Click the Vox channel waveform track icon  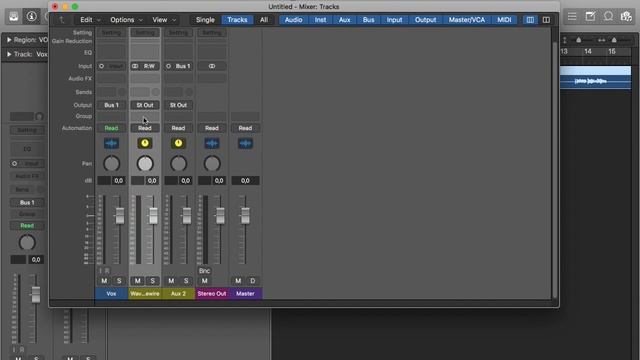point(111,143)
